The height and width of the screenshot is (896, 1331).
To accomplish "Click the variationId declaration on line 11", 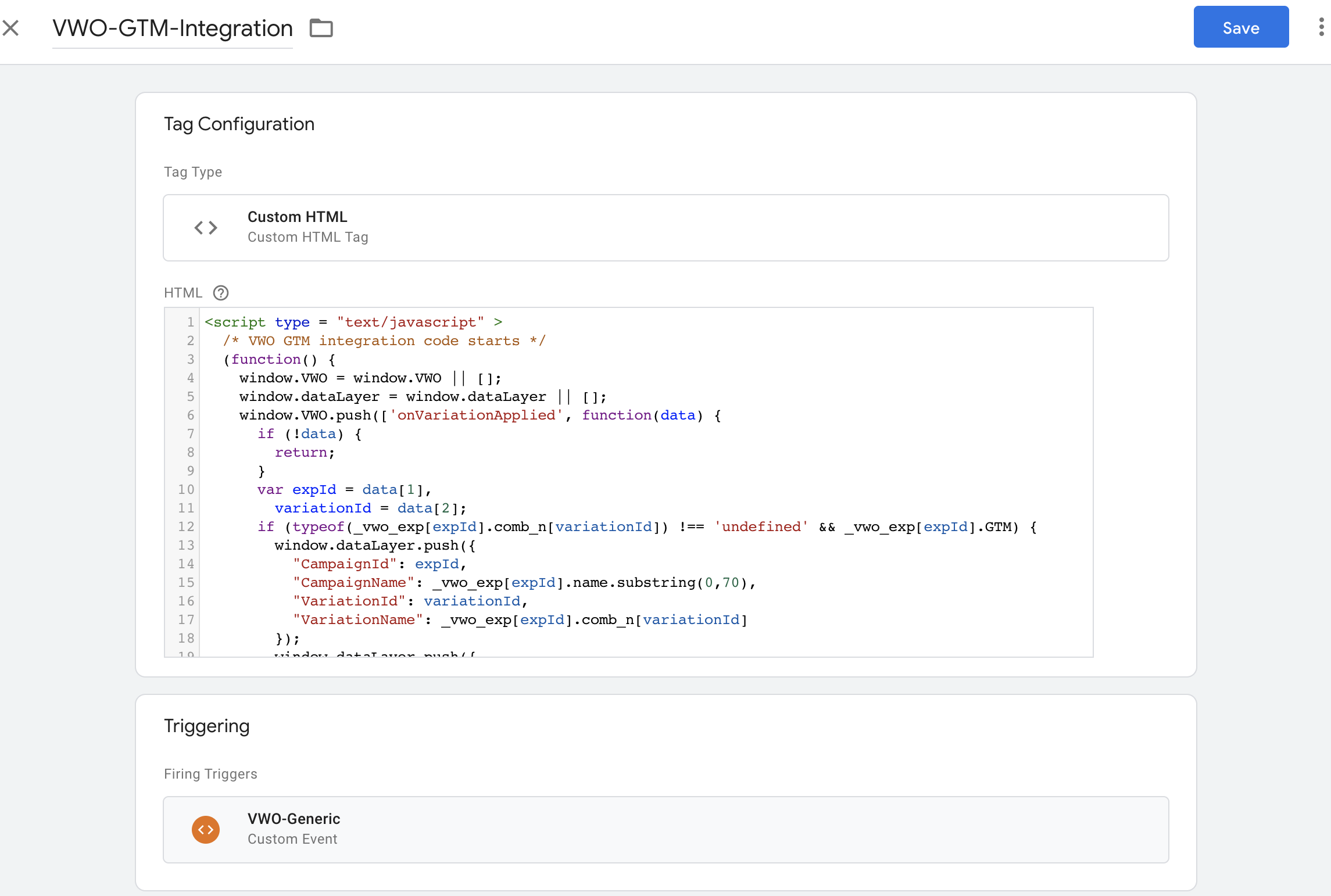I will (371, 508).
